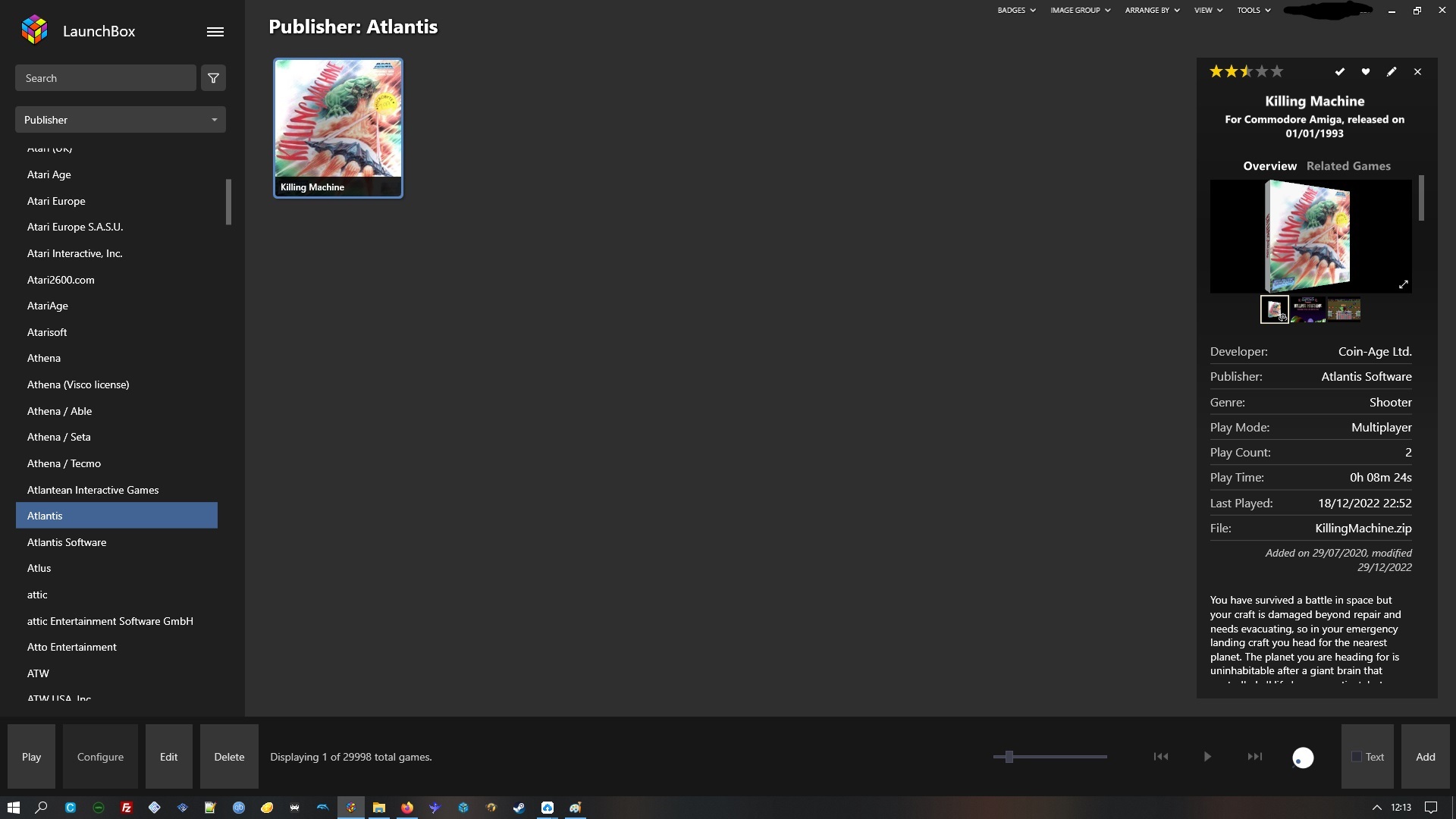
Task: Select the third screenshot thumbnail
Action: tap(1344, 309)
